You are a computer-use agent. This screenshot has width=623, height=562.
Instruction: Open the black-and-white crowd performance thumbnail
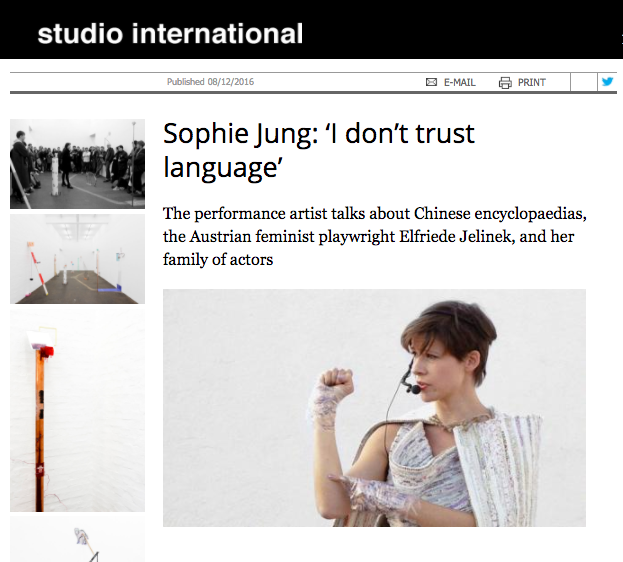tap(77, 164)
